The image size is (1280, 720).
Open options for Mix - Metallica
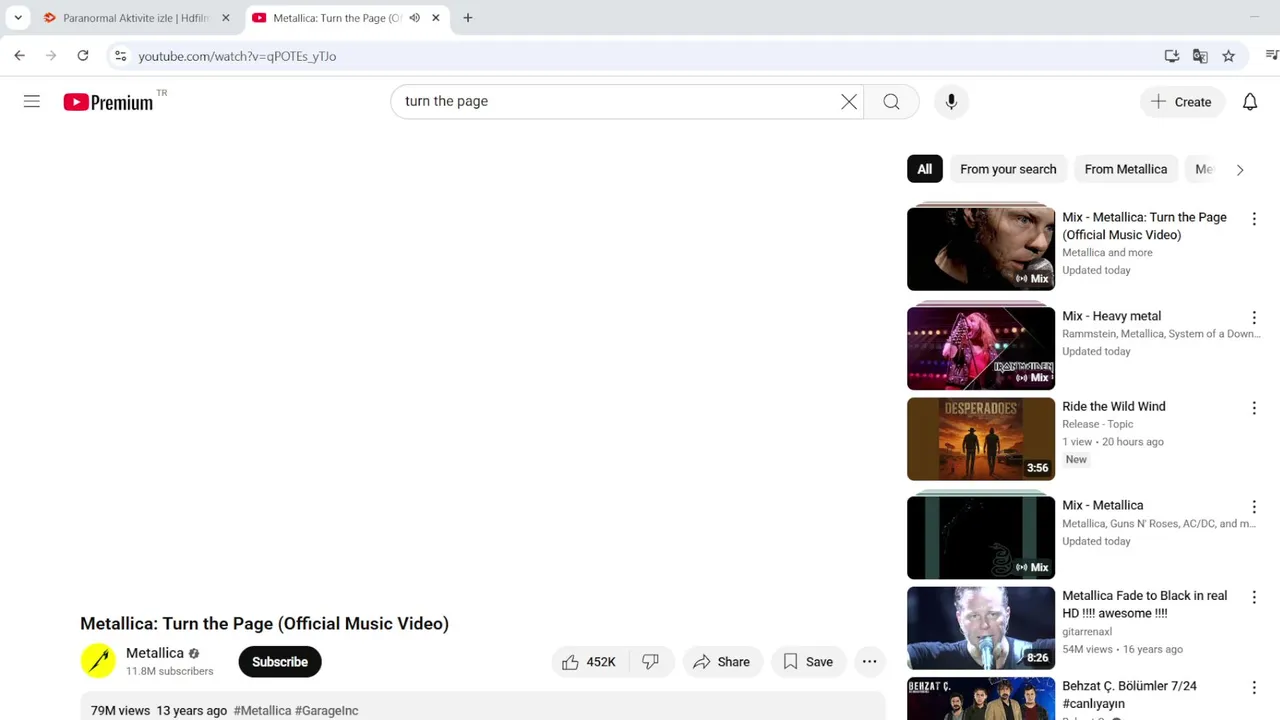[1254, 507]
